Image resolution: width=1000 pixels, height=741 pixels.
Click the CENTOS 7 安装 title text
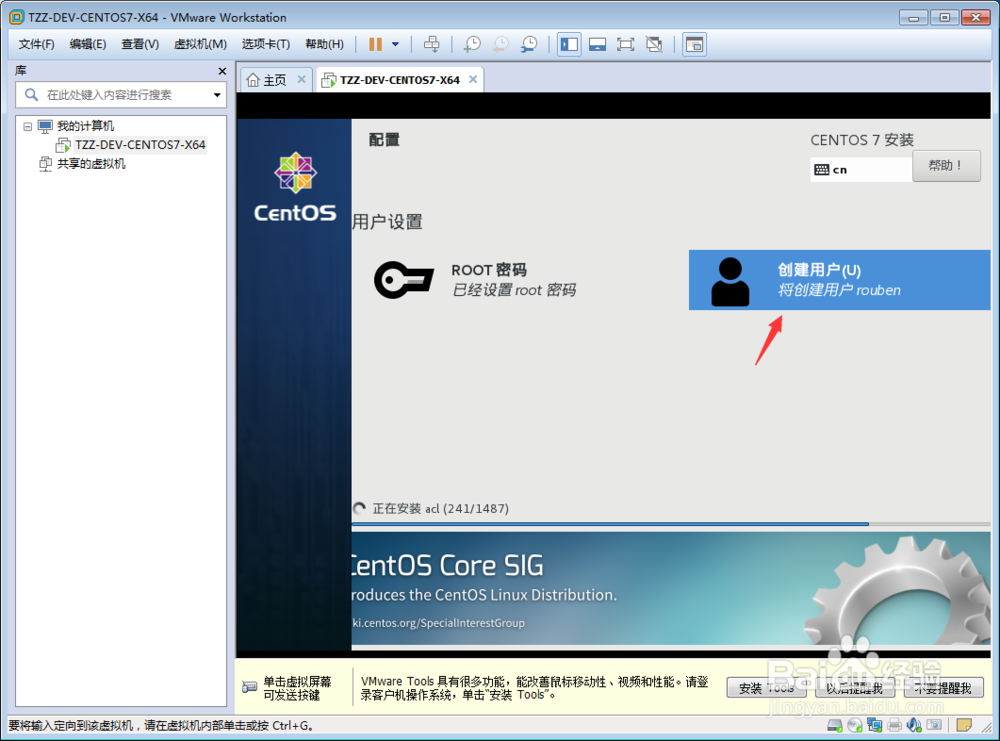(862, 140)
